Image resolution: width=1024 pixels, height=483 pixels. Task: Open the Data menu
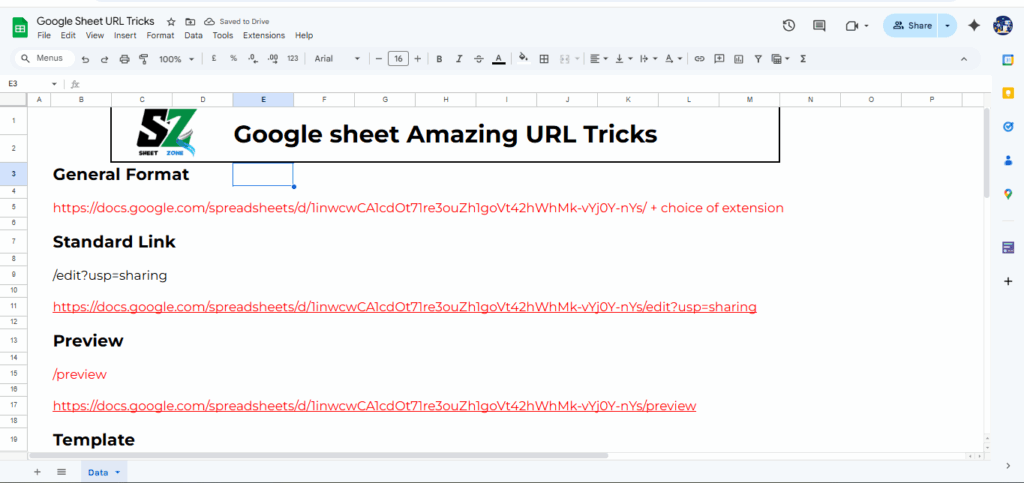[x=193, y=35]
